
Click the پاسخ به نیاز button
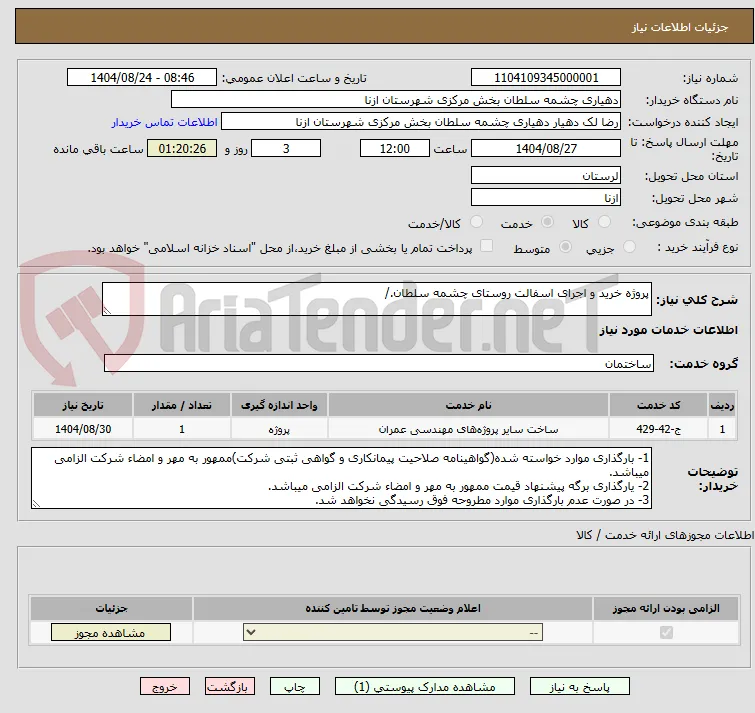[x=580, y=687]
